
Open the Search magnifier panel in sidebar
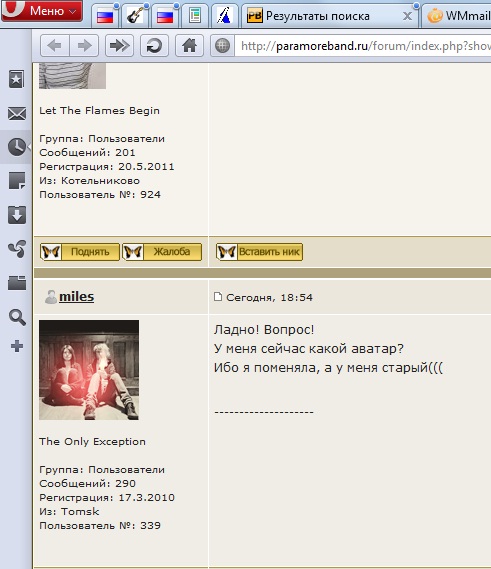[17, 317]
